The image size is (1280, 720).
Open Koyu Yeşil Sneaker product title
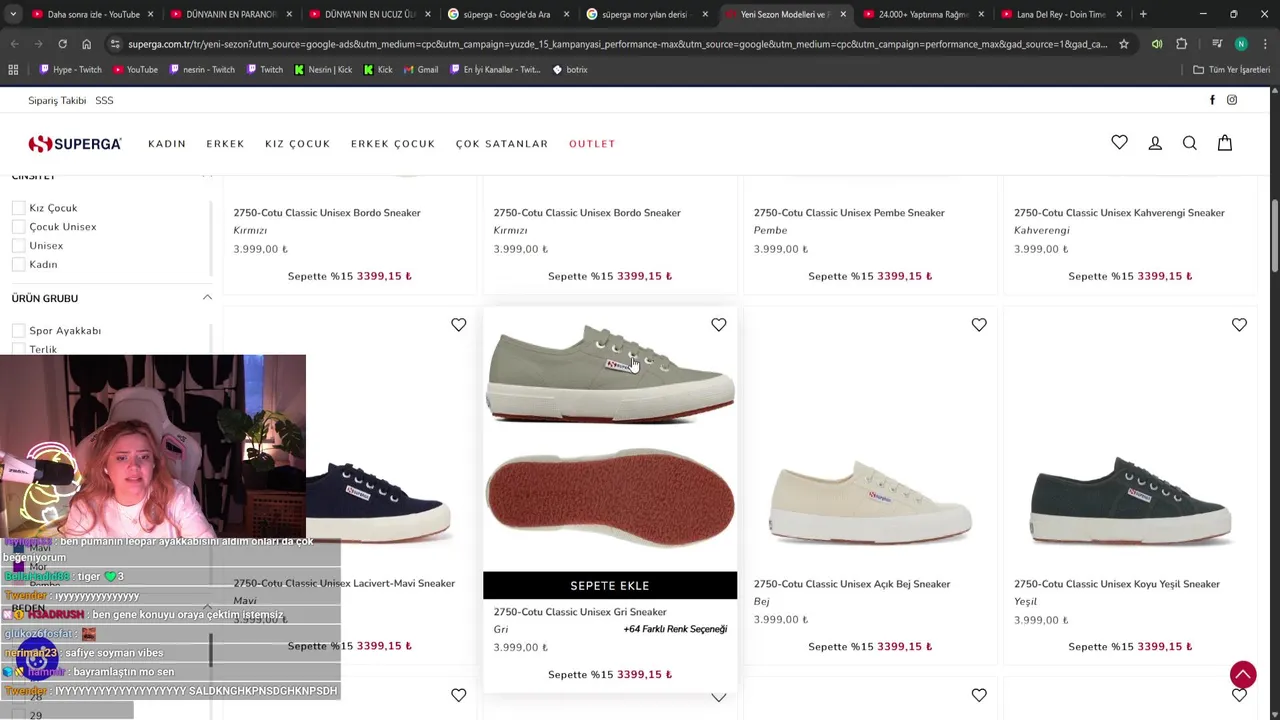[1117, 584]
